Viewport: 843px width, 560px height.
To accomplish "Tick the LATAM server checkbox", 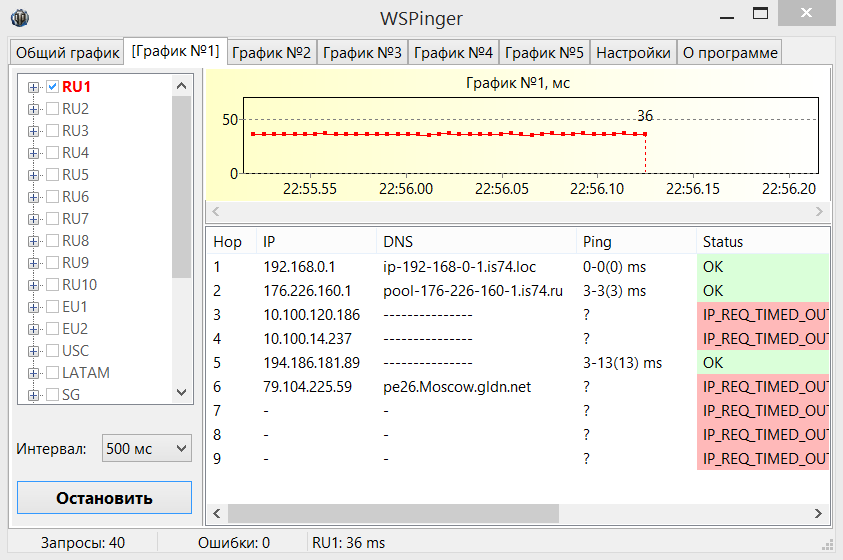I will pyautogui.click(x=53, y=373).
